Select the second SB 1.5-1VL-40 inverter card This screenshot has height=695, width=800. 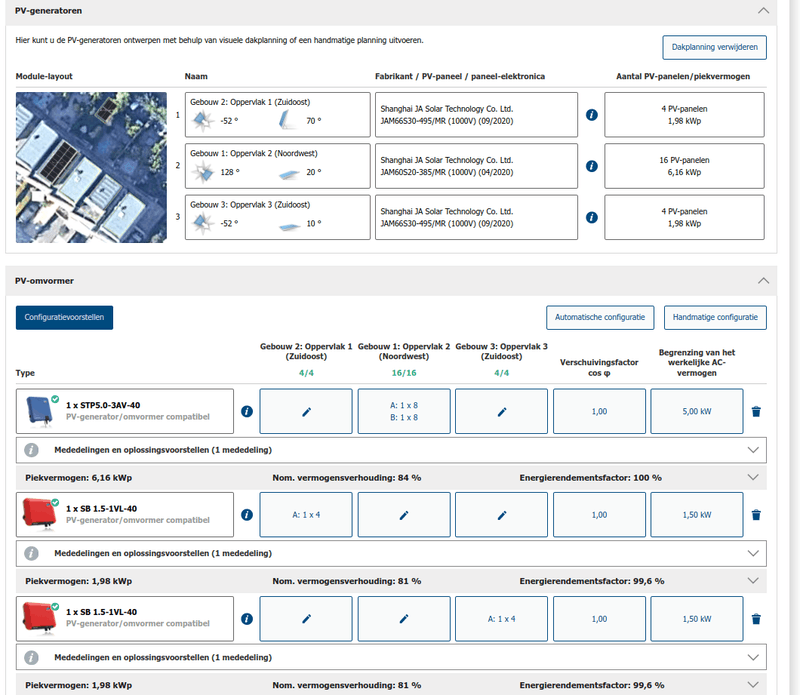125,619
